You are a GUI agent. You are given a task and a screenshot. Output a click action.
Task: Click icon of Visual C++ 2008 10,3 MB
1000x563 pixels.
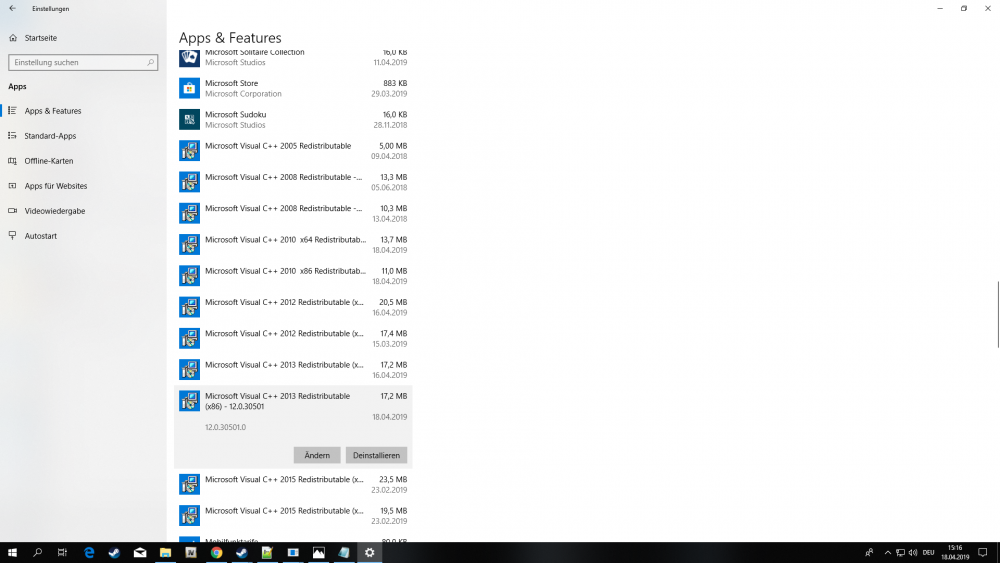pos(189,213)
